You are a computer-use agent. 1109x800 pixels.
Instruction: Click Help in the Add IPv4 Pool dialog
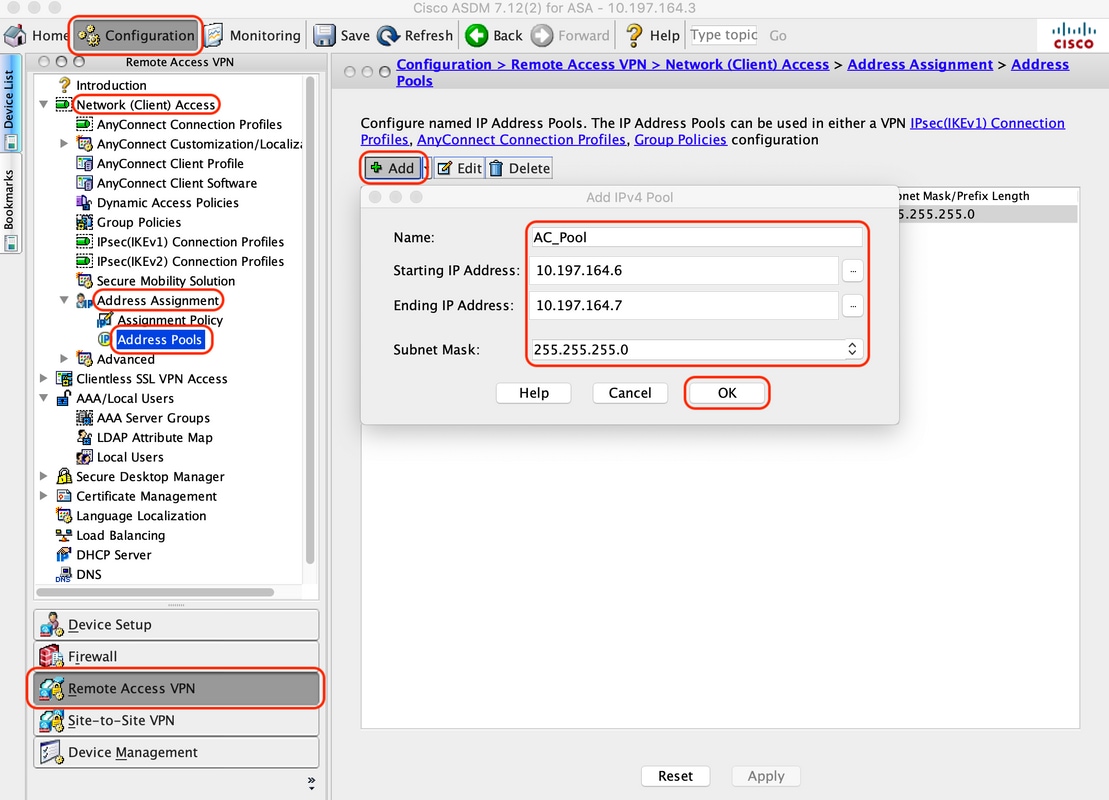coord(533,393)
